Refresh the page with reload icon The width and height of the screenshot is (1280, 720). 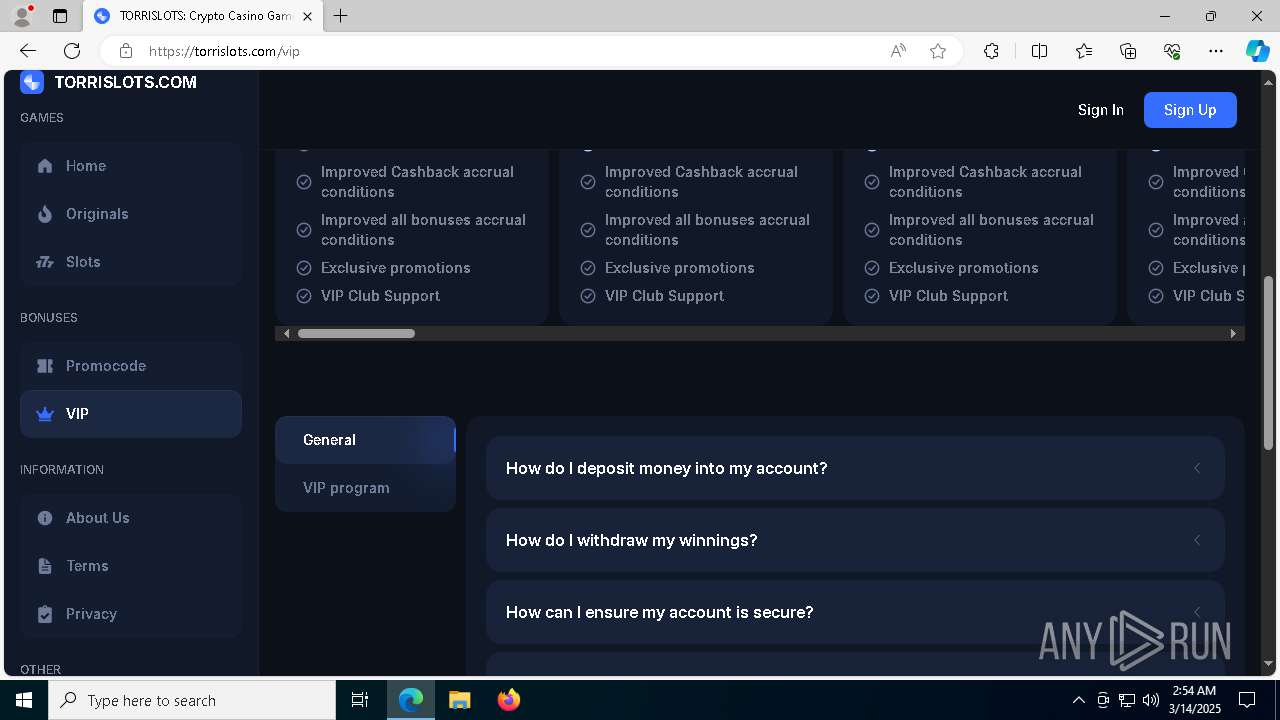click(x=72, y=51)
